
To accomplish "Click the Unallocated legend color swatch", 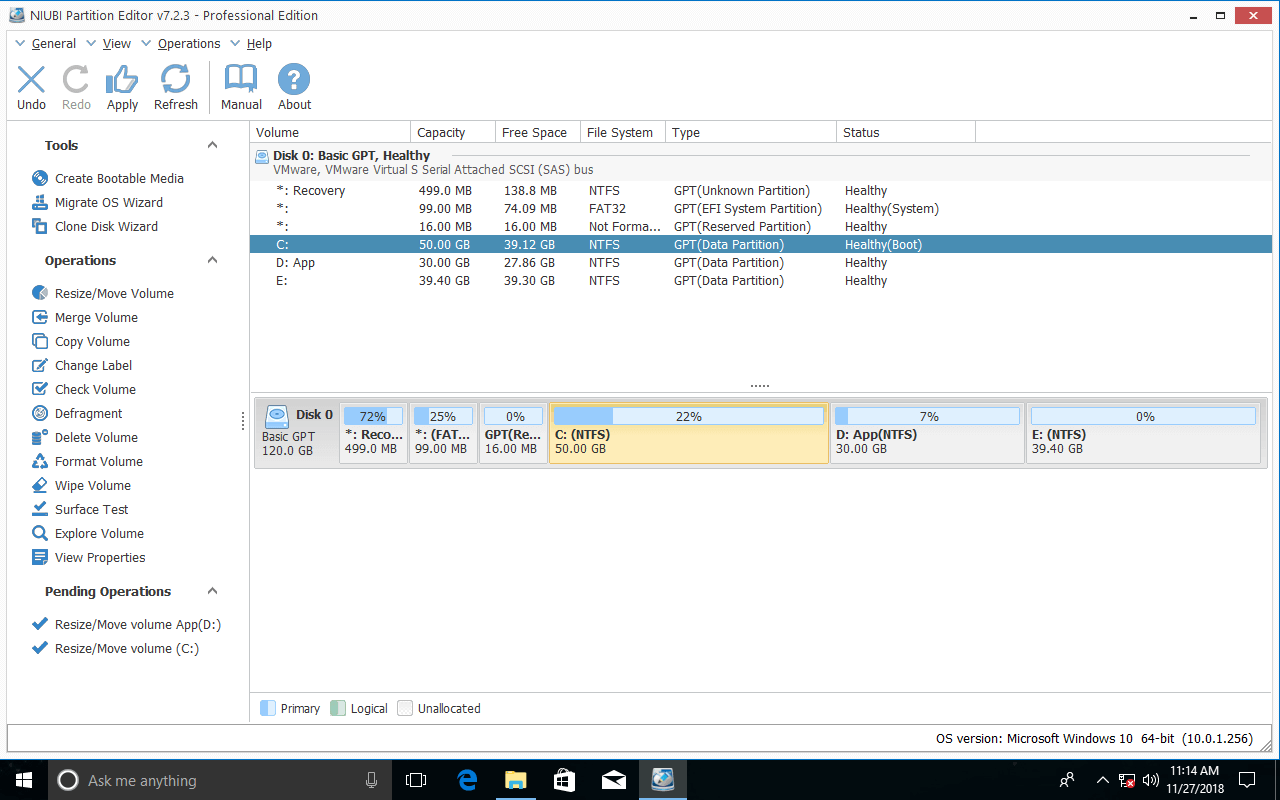I will pos(405,708).
